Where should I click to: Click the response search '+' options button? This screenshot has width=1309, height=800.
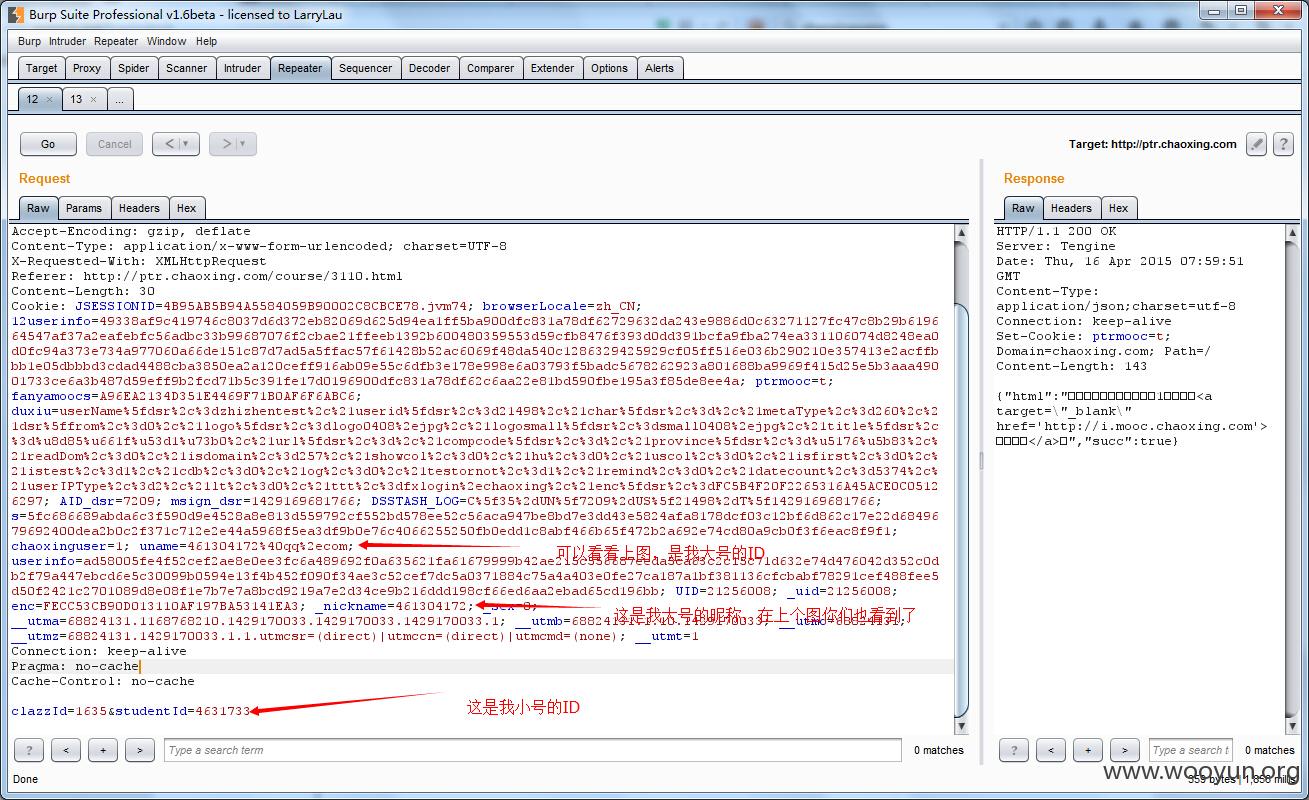pos(1087,750)
